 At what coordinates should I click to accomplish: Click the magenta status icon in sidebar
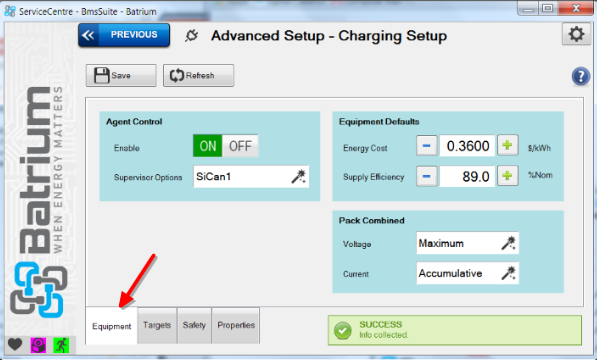[x=38, y=345]
